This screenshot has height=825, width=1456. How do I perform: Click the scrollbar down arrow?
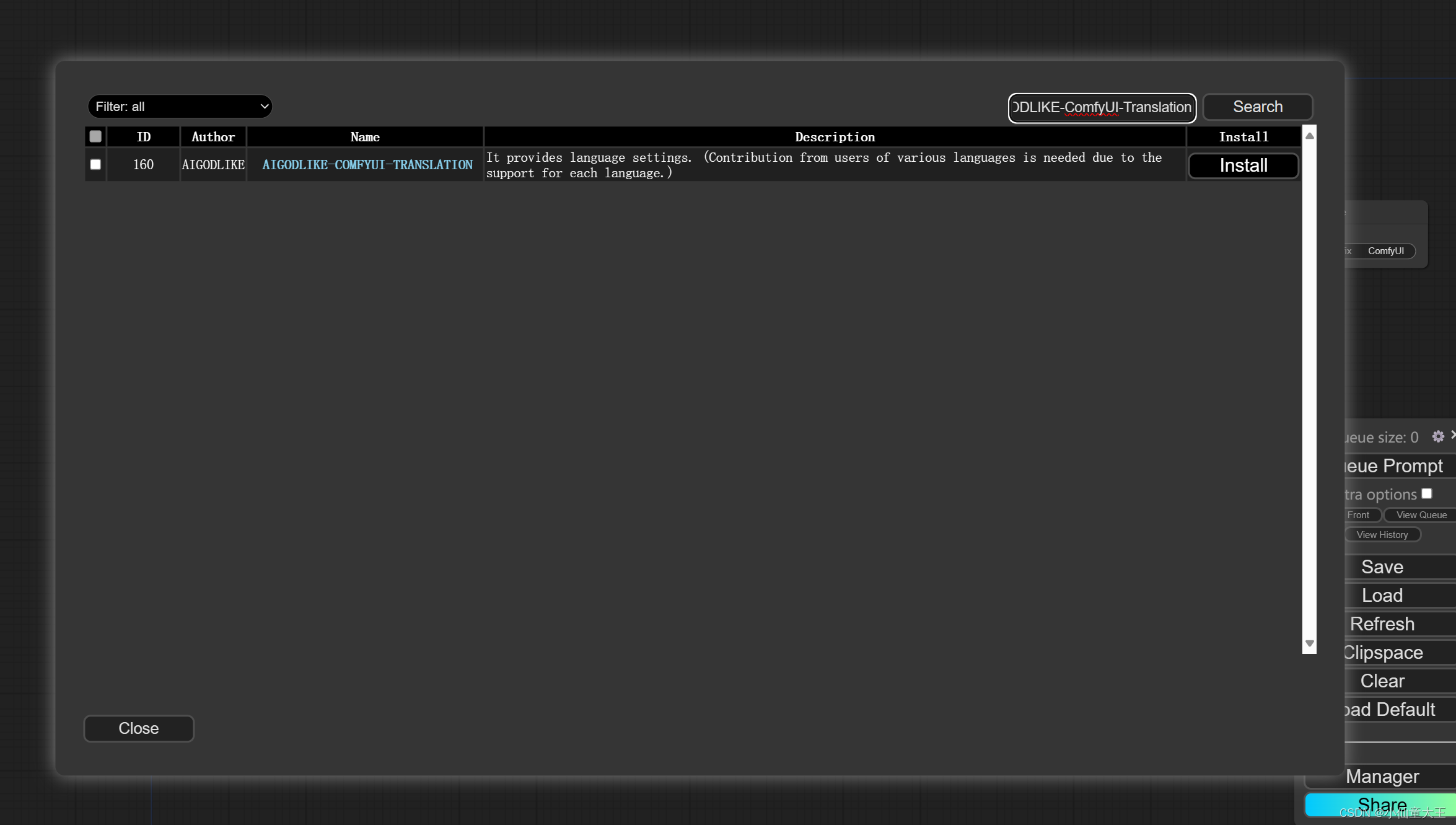[1309, 643]
